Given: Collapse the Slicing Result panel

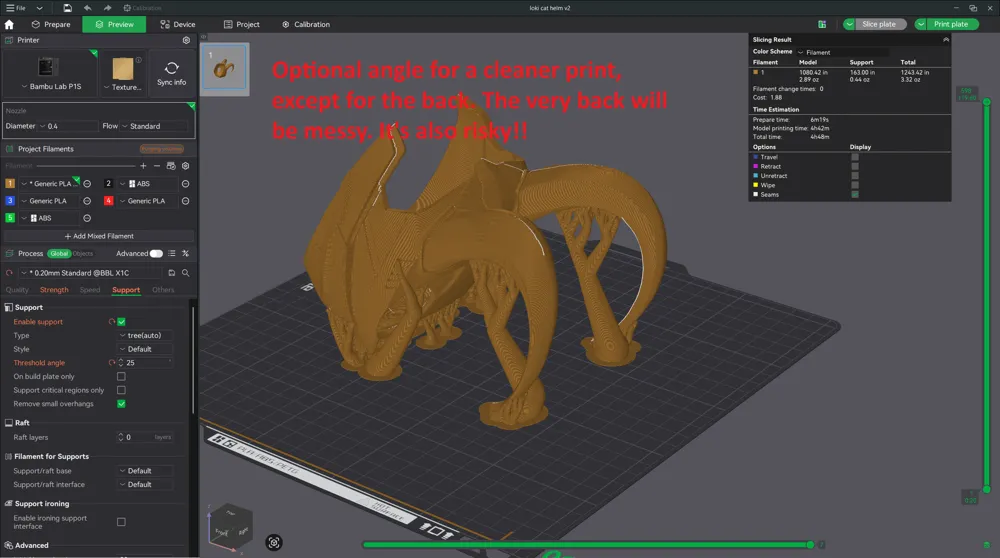Looking at the screenshot, I should click(946, 40).
